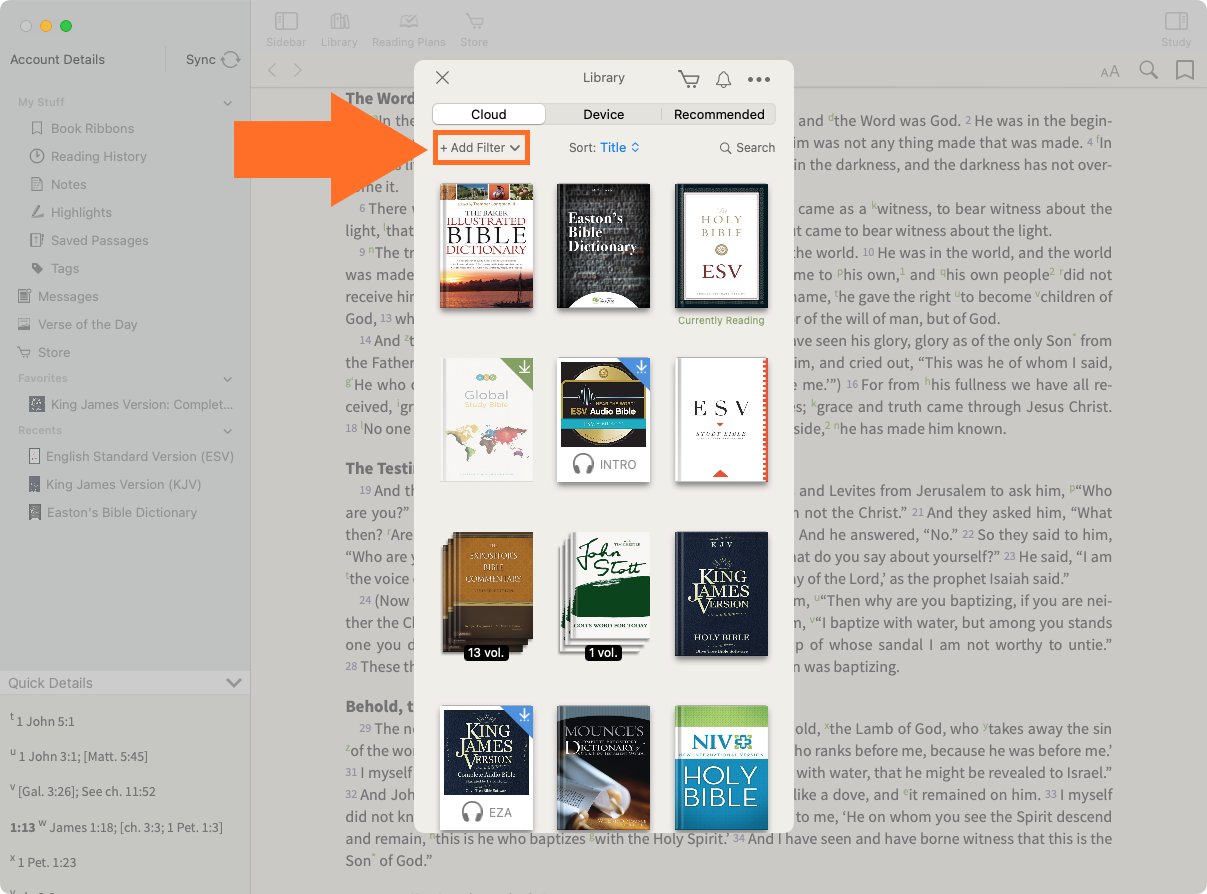Open notifications bell in Library popup
This screenshot has height=894, width=1207.
[x=723, y=79]
